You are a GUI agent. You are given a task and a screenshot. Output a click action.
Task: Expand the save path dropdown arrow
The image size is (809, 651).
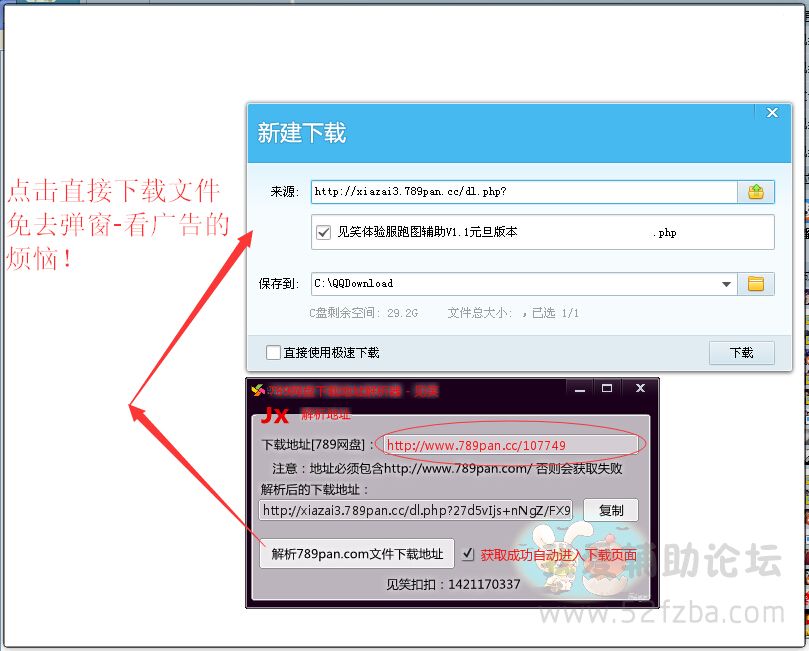pos(726,284)
